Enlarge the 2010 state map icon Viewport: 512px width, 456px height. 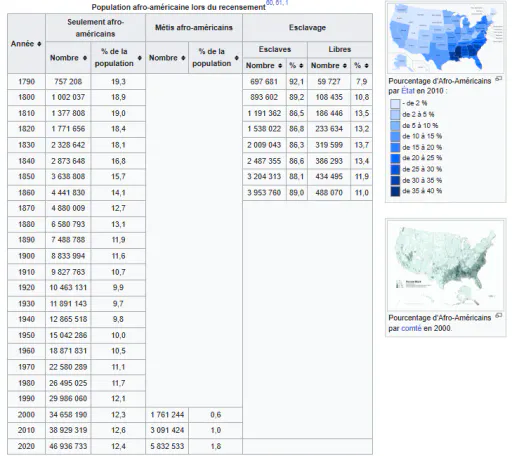(498, 79)
